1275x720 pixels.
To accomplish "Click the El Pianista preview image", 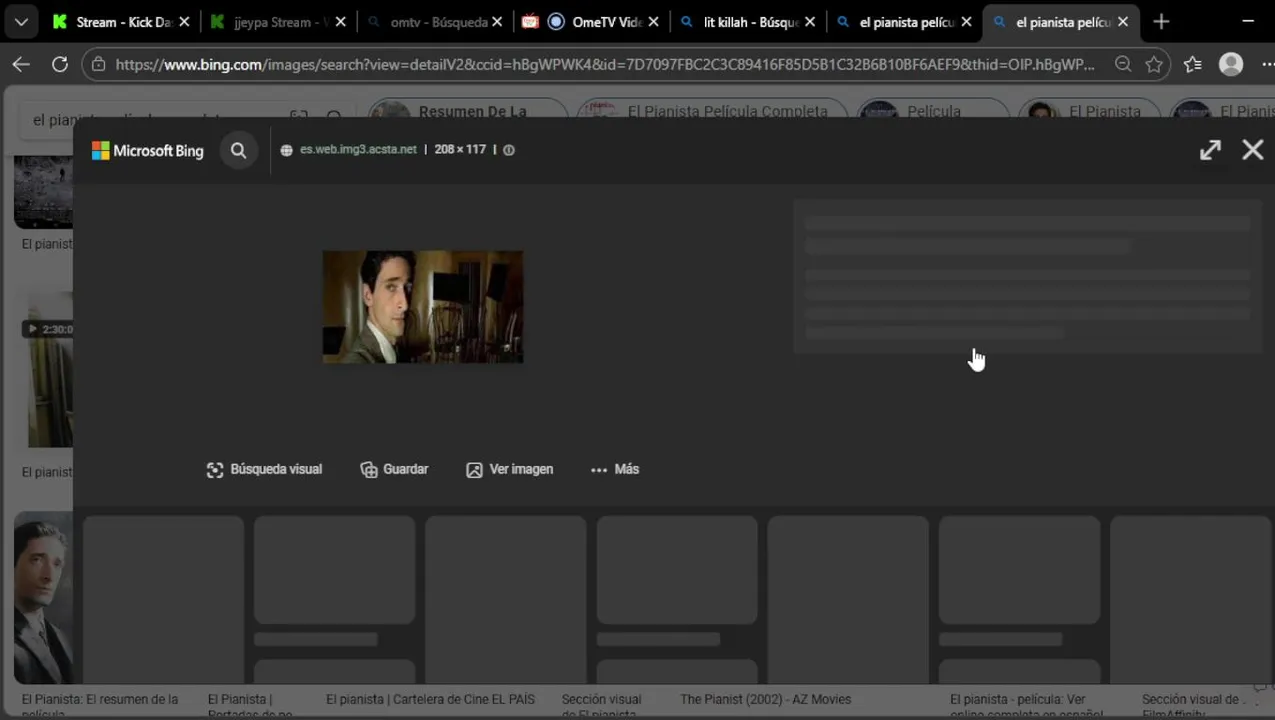I will [x=423, y=307].
